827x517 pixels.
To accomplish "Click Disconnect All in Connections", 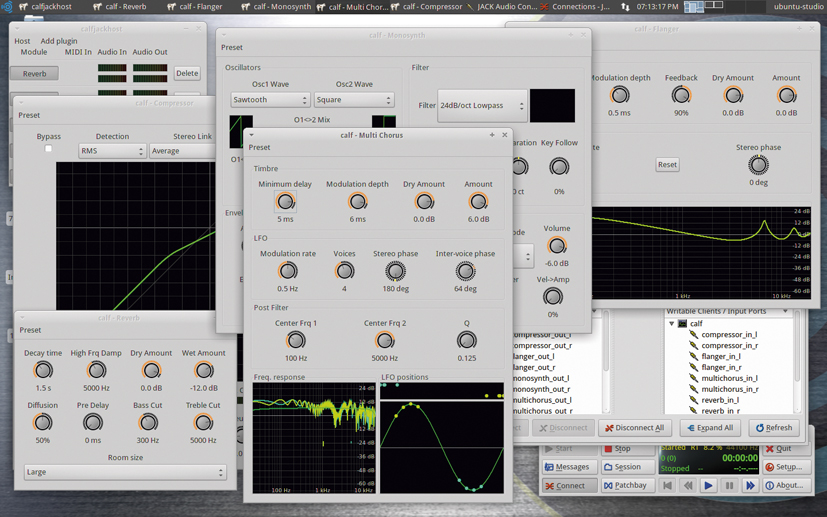I will point(634,428).
